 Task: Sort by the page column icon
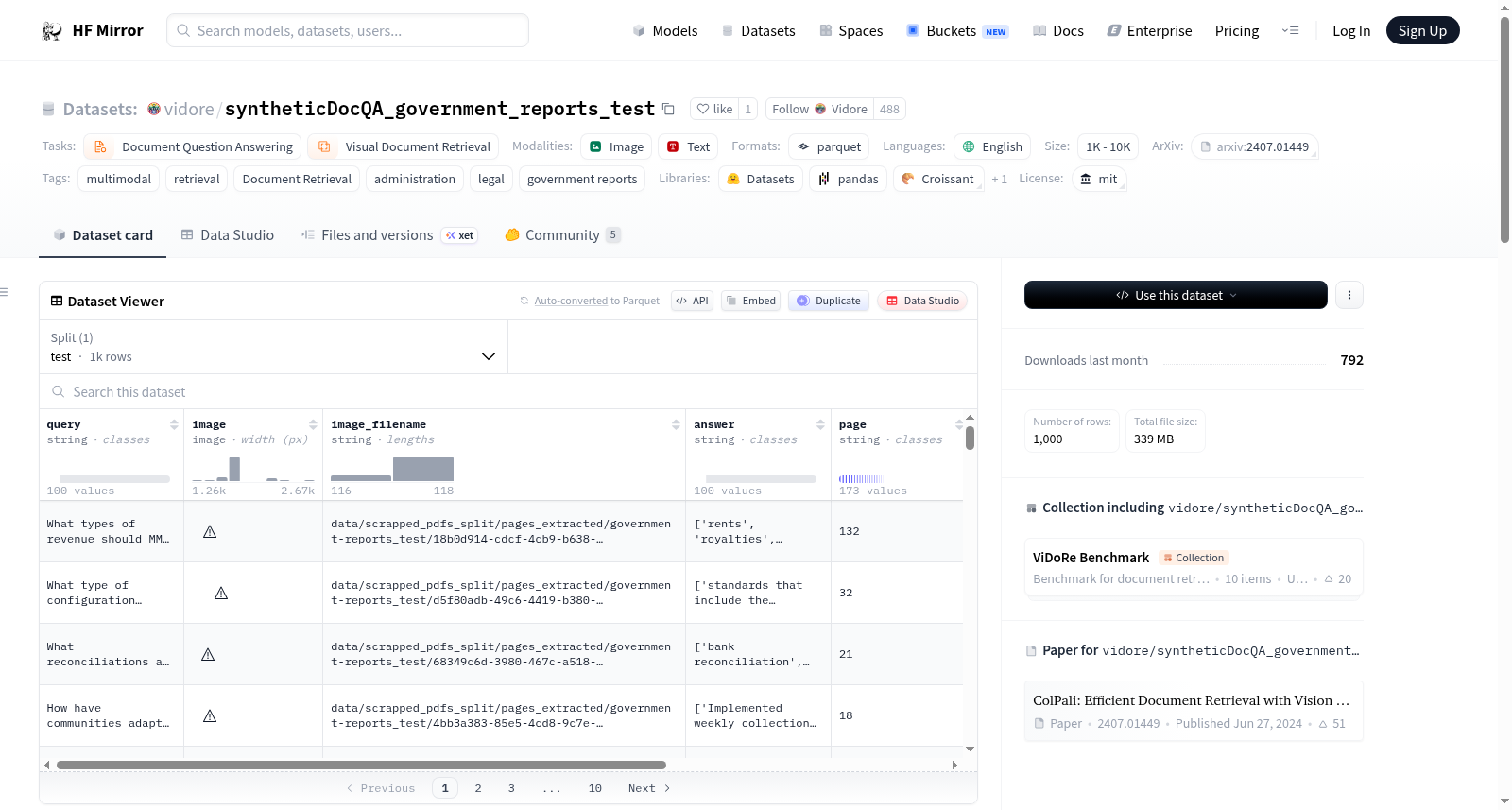959,424
